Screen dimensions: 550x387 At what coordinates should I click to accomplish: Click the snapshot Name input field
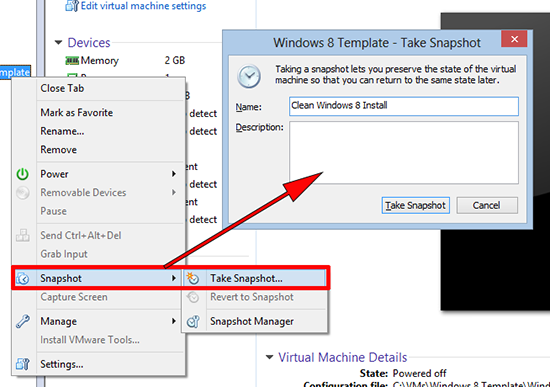click(x=404, y=106)
